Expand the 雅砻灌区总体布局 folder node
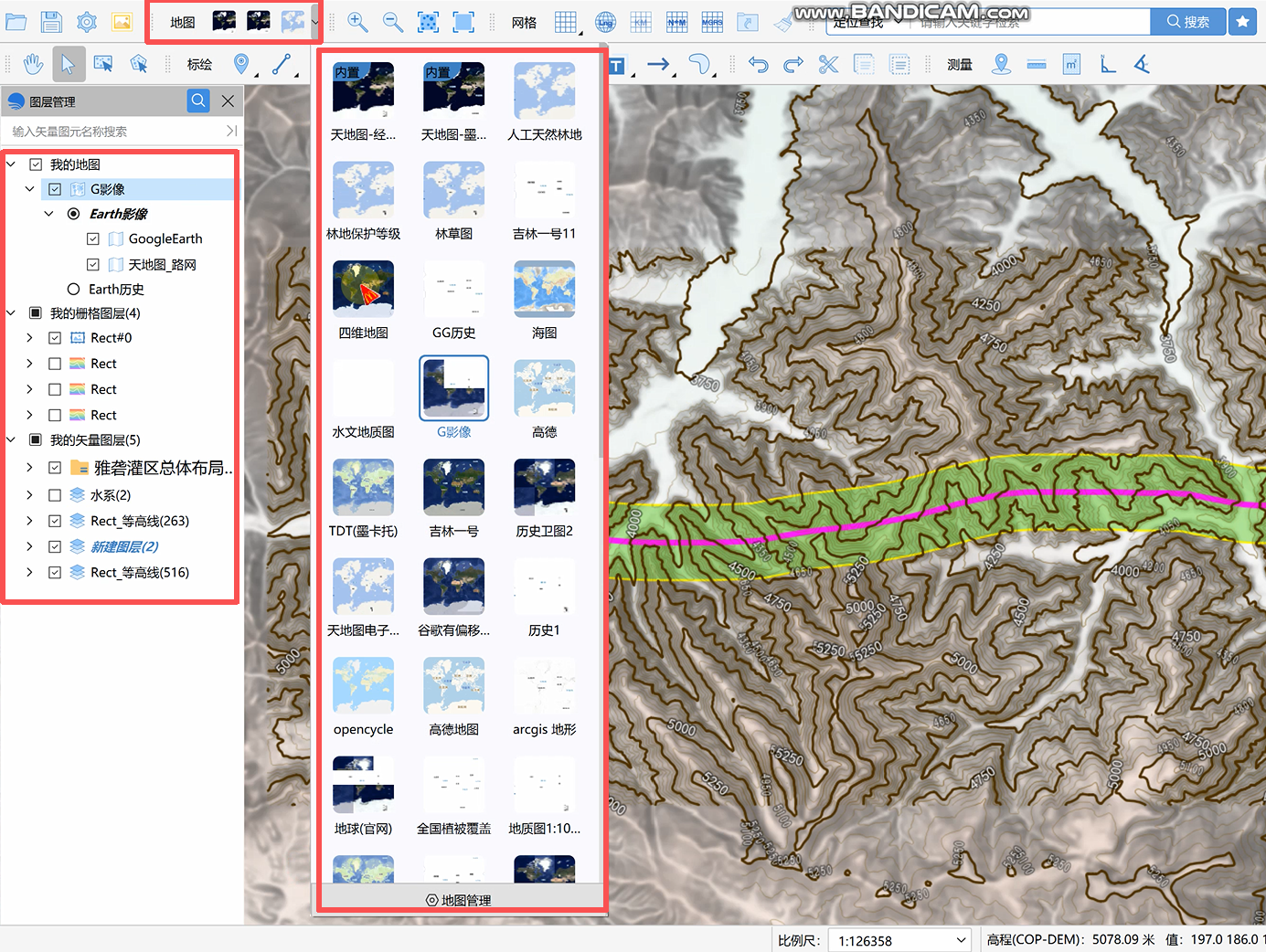This screenshot has height=952, width=1266. click(x=30, y=468)
